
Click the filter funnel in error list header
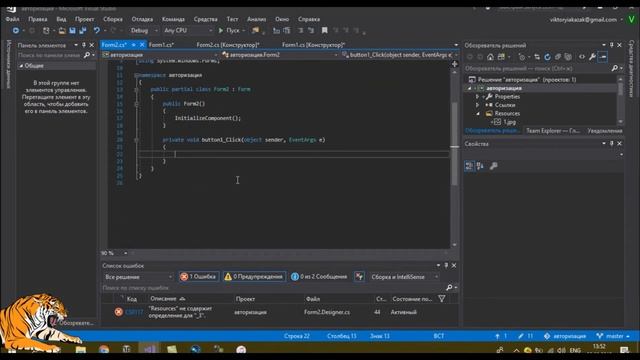[442, 299]
